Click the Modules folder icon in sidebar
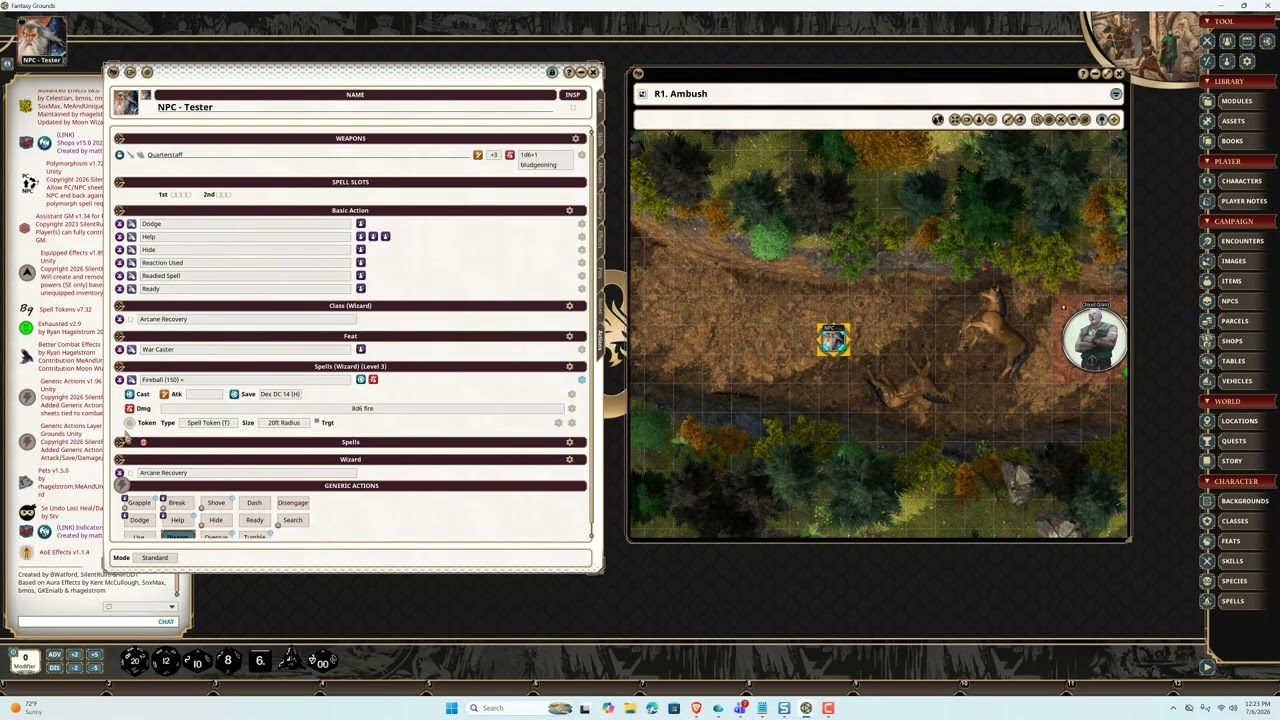The image size is (1280, 720). coord(1208,101)
